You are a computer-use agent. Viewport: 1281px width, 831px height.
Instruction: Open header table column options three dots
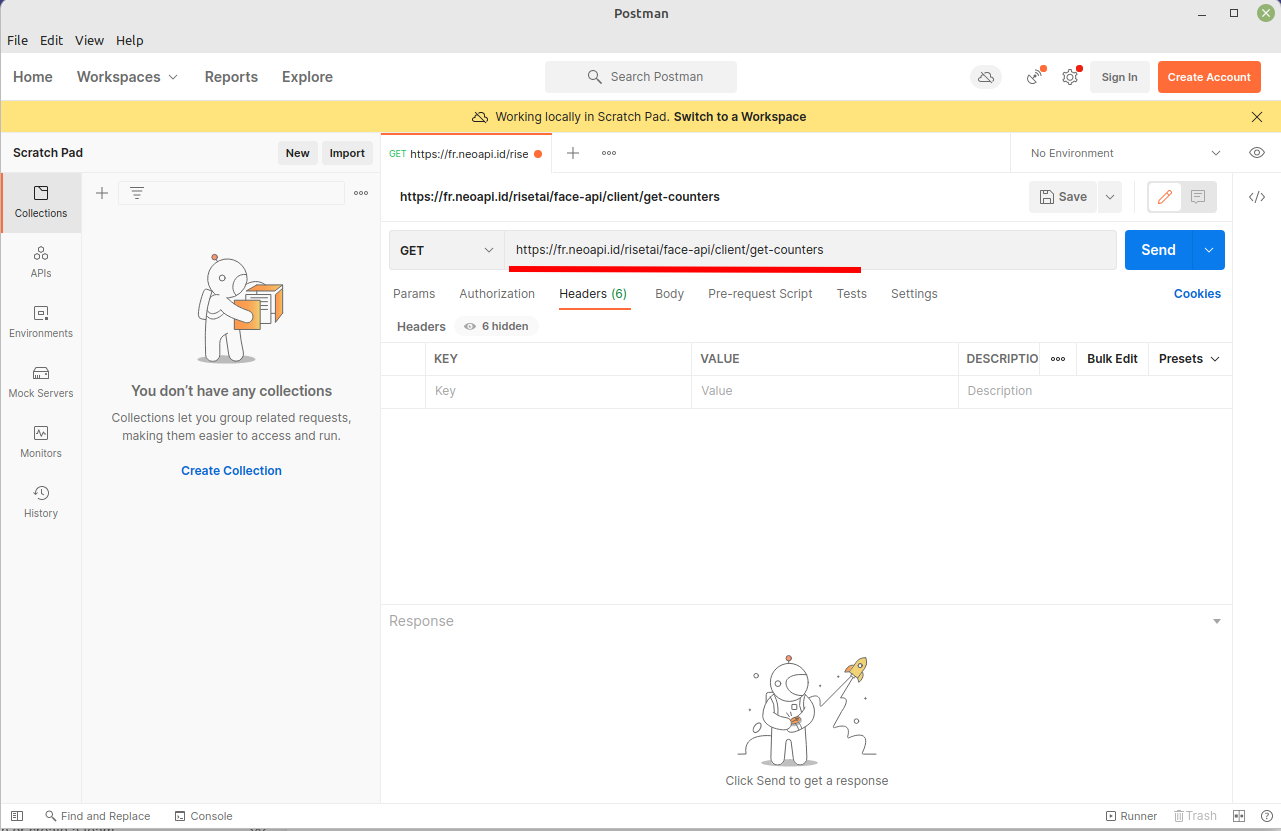[x=1058, y=359]
